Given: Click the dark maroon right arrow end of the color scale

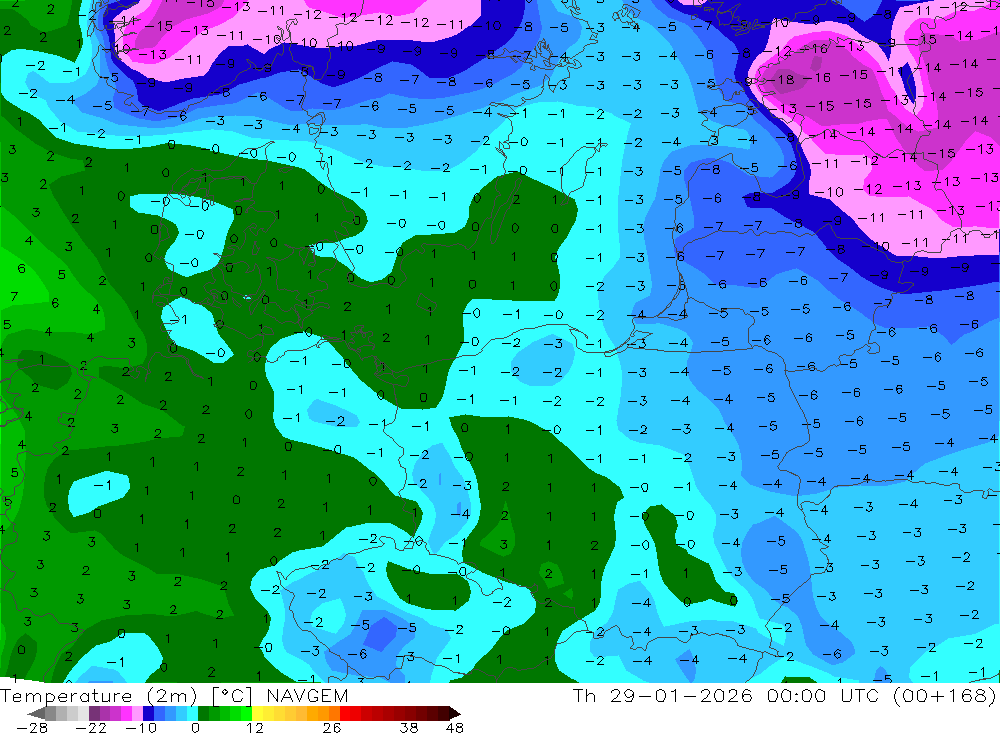Looking at the screenshot, I should pos(454,713).
